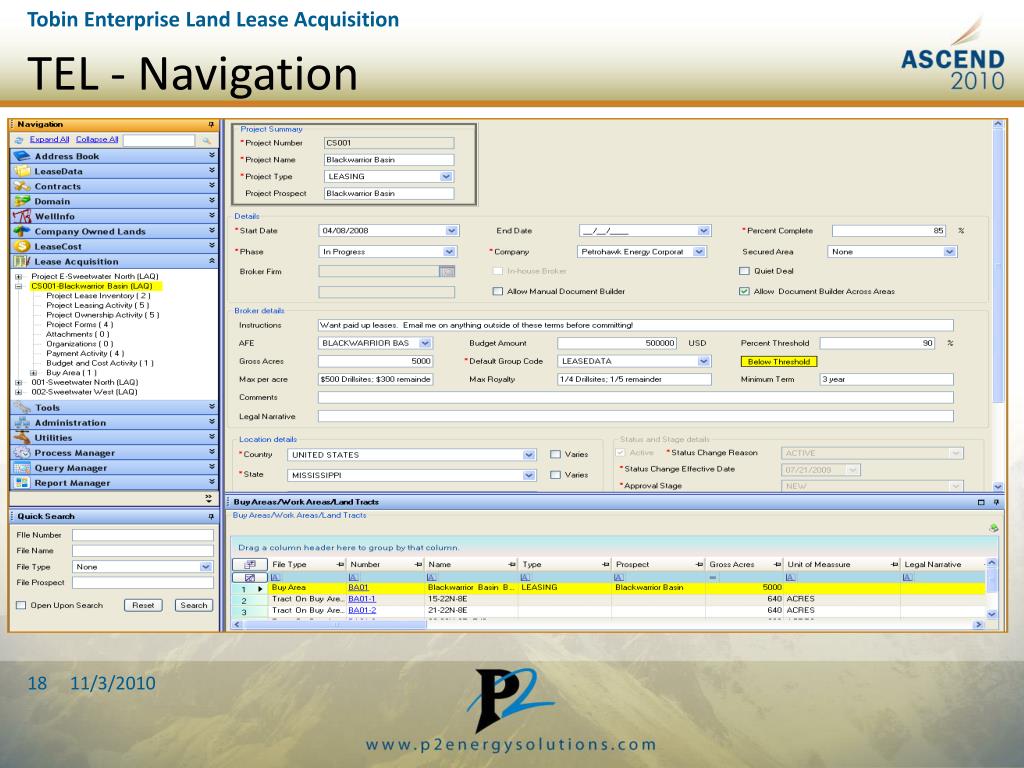This screenshot has width=1024, height=768.
Task: Open the Query Manager section
Action: pyautogui.click(x=114, y=468)
